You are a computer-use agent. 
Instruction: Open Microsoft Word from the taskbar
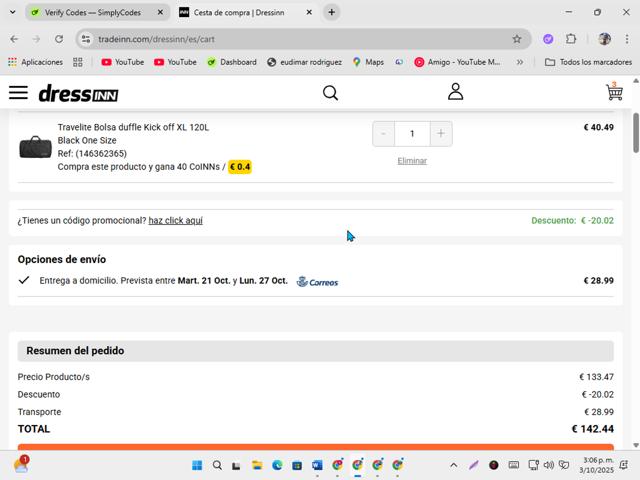point(317,465)
